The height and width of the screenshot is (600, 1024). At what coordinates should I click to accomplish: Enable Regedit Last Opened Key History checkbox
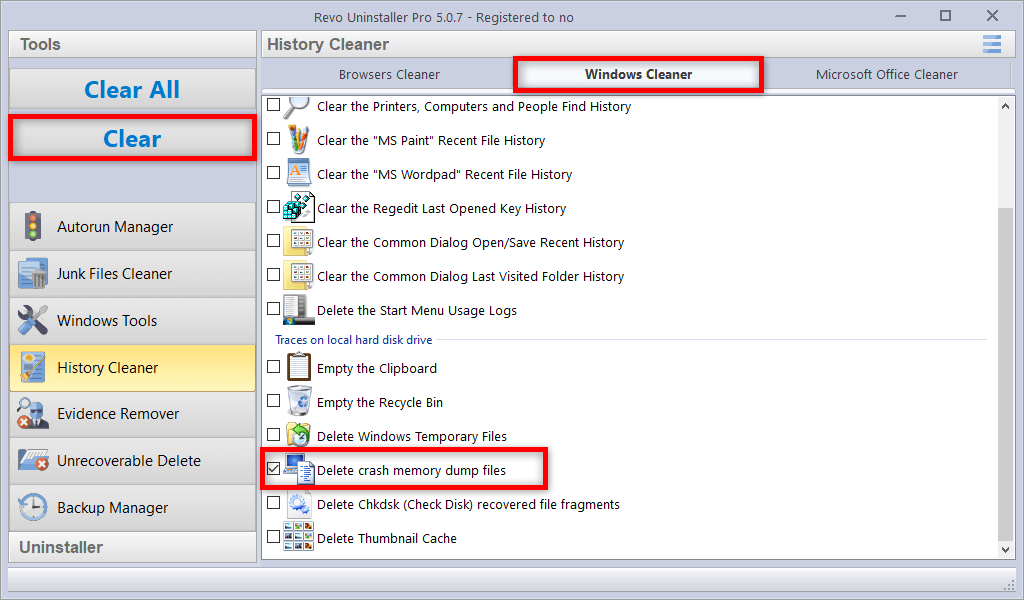click(274, 206)
